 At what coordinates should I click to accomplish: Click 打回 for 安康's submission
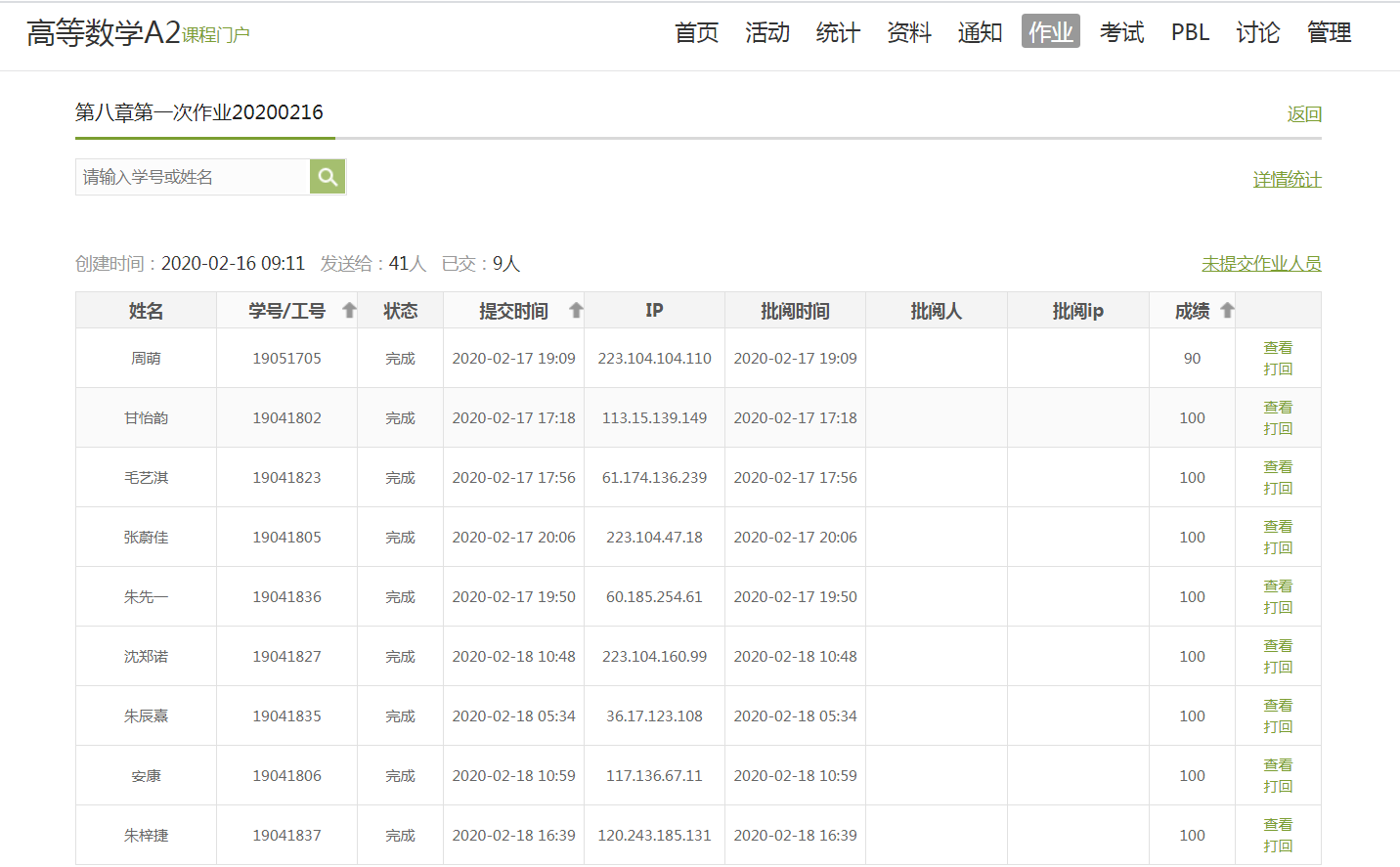click(1278, 787)
